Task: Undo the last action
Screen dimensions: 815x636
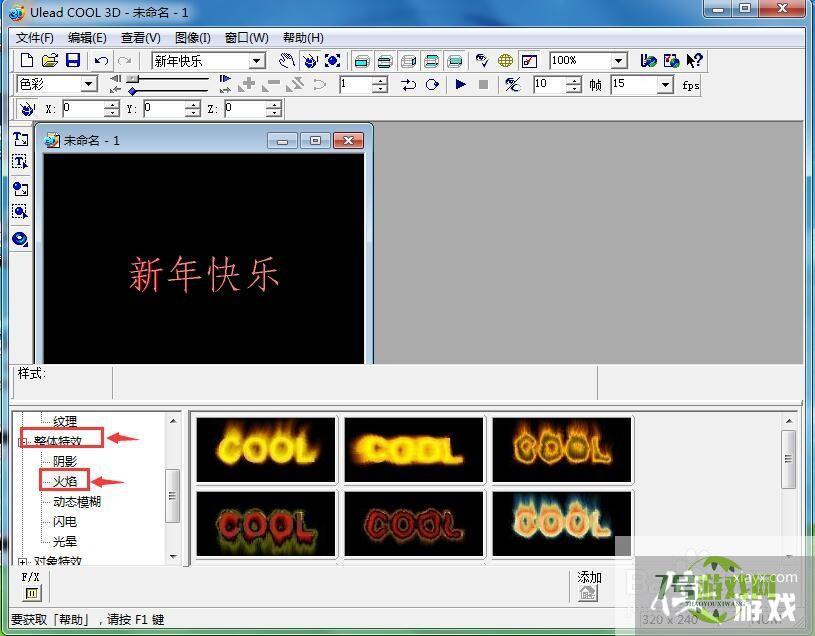Action: [101, 61]
